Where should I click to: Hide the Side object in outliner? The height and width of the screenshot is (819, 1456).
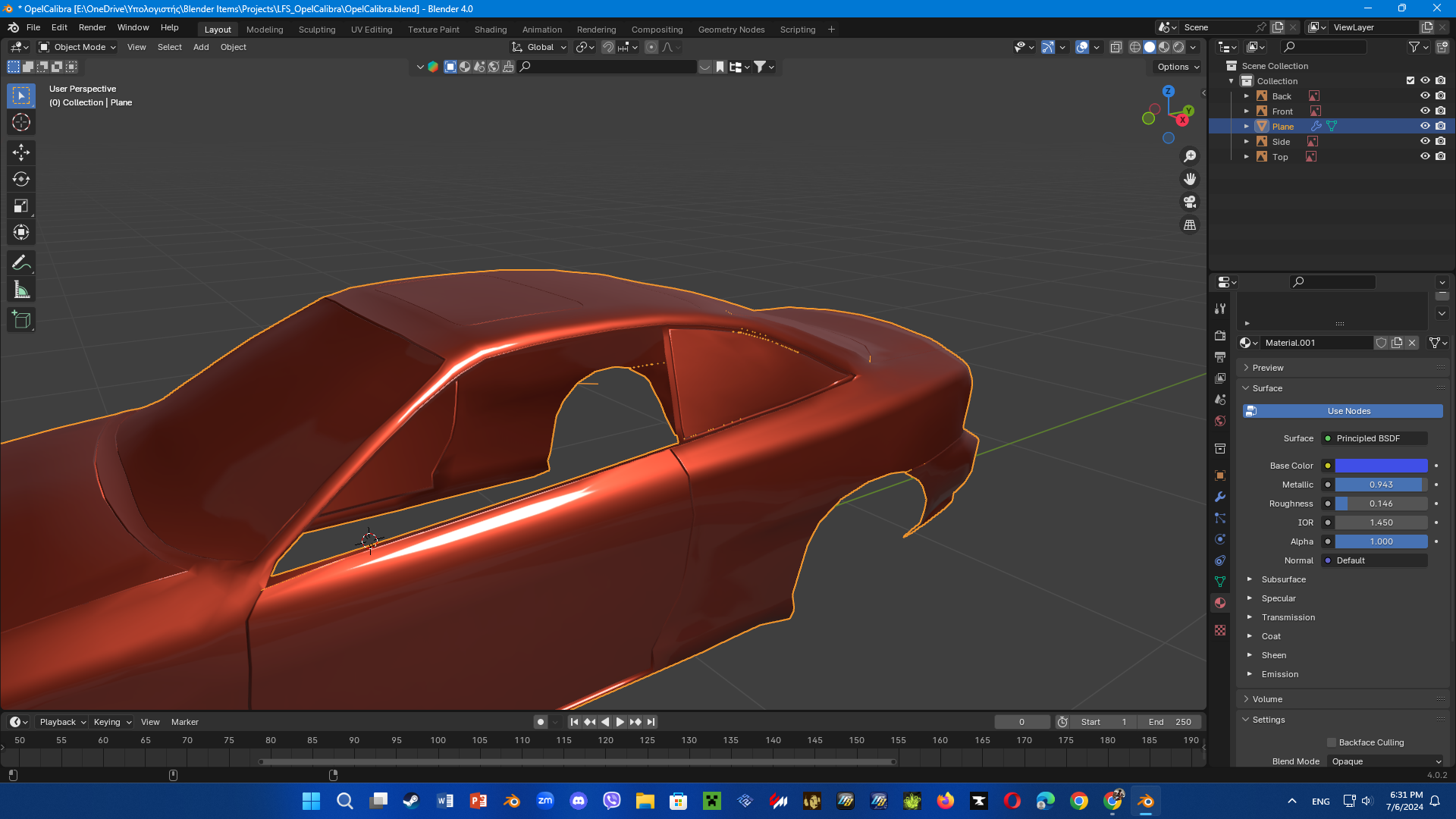tap(1425, 141)
